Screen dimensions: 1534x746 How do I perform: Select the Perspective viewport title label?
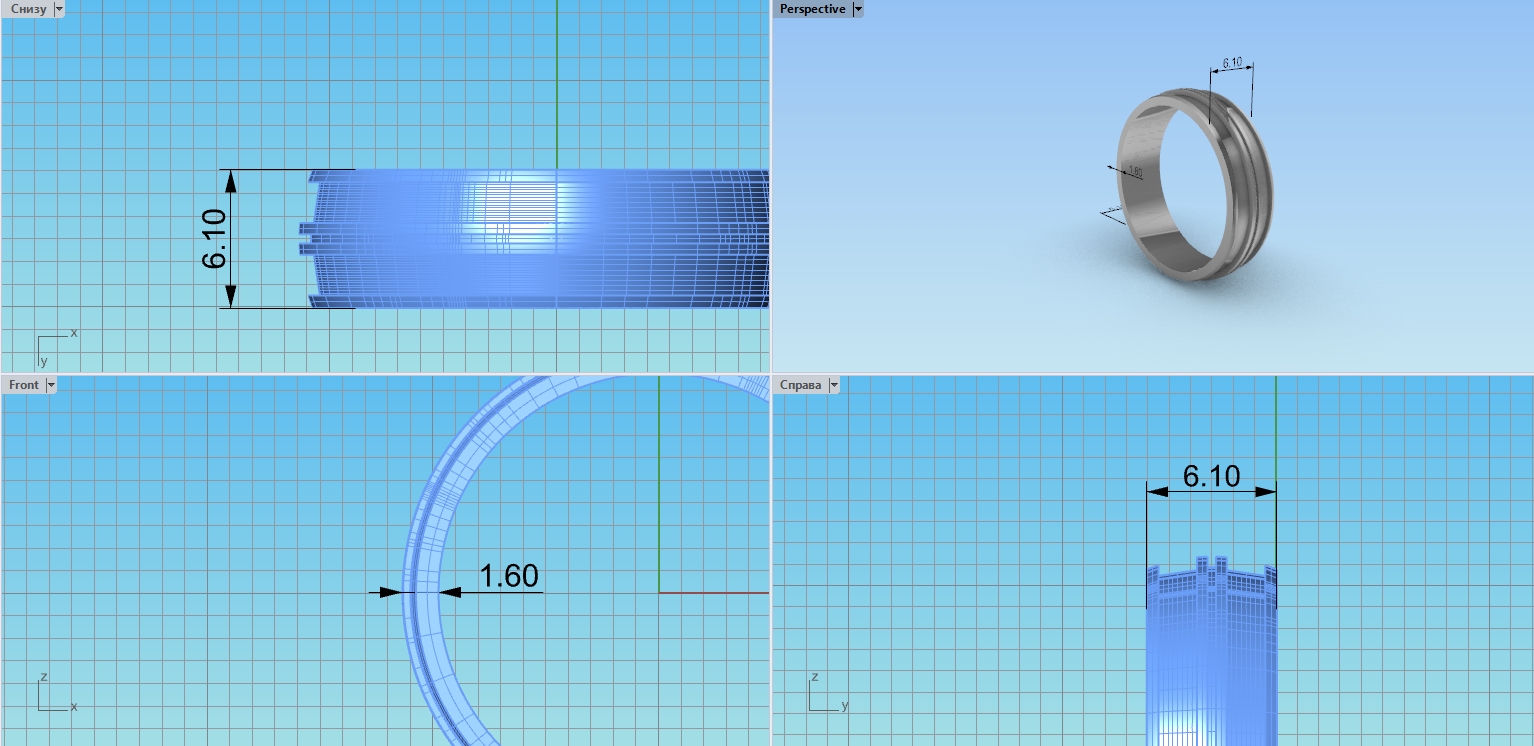tap(812, 9)
